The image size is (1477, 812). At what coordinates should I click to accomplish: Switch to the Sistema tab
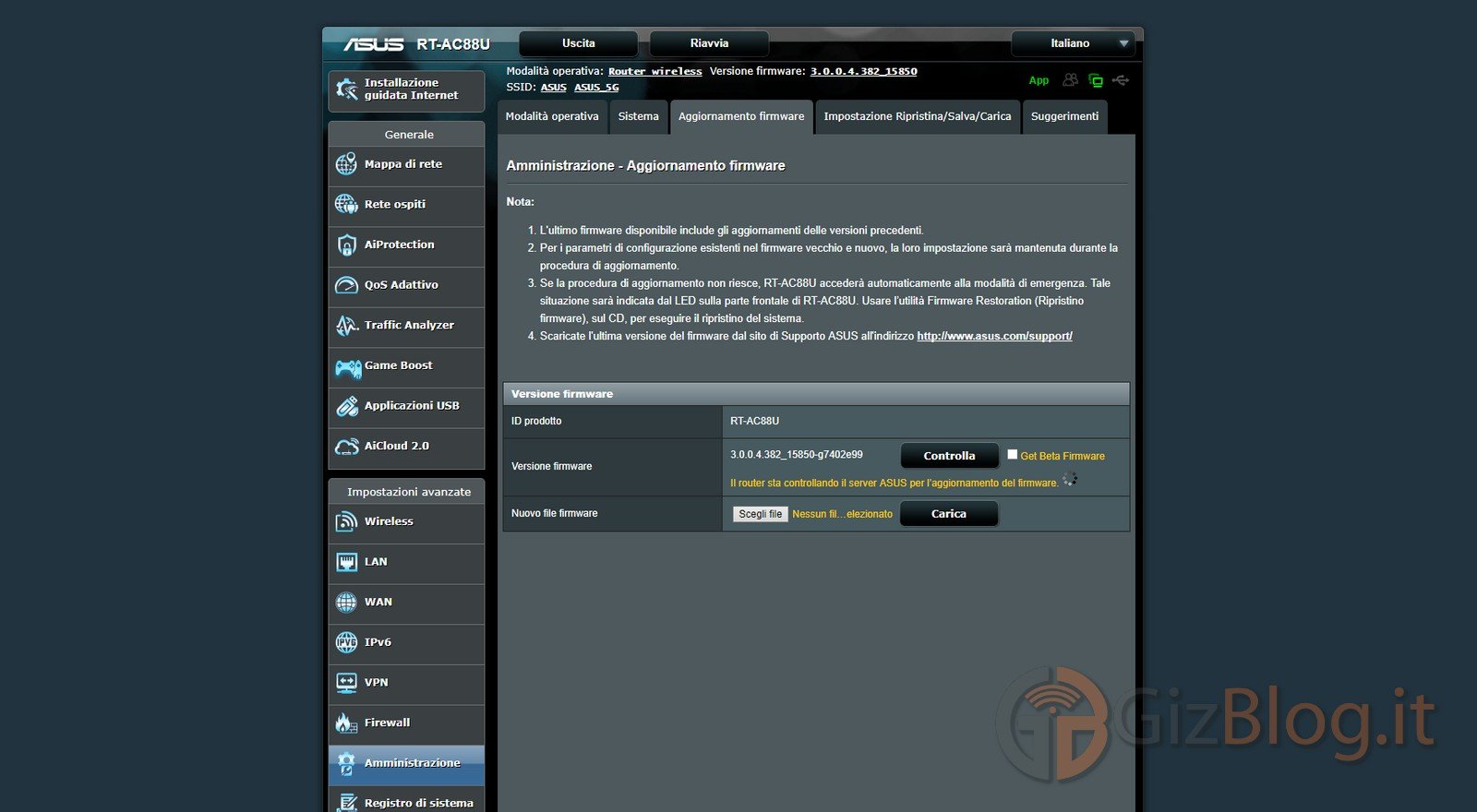[x=638, y=116]
